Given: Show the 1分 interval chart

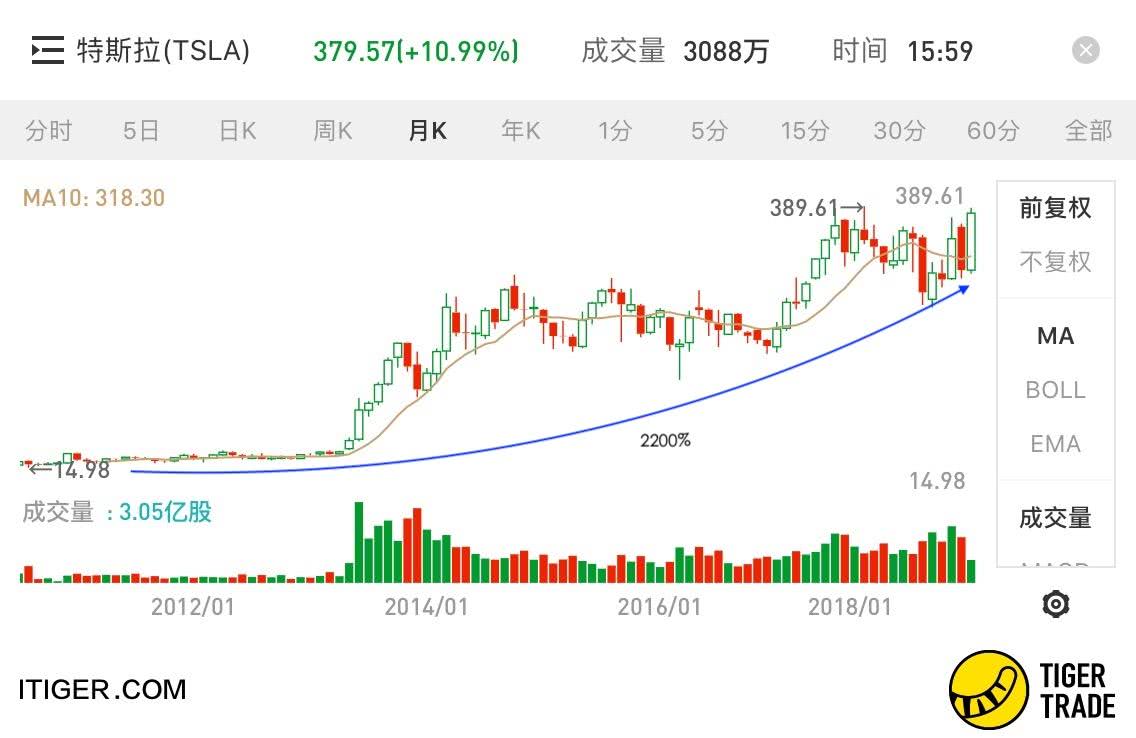Looking at the screenshot, I should [x=615, y=130].
